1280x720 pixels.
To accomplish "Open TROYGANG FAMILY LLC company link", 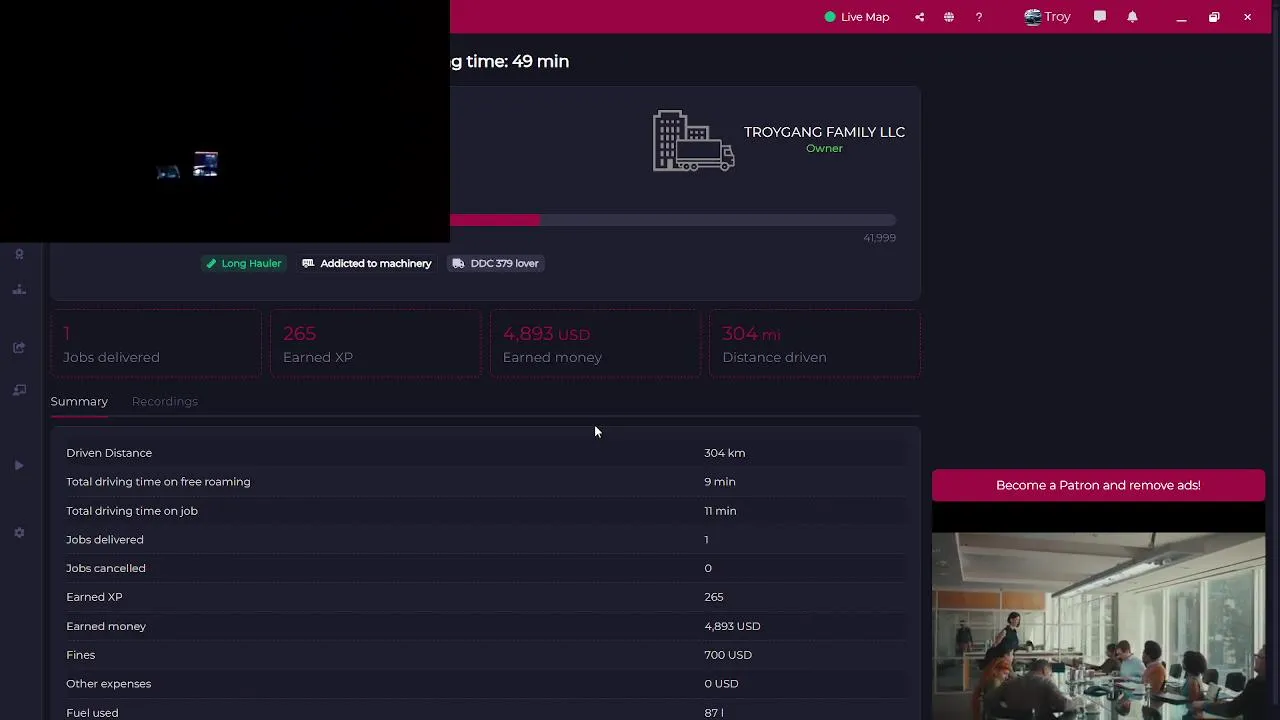I will (x=824, y=132).
